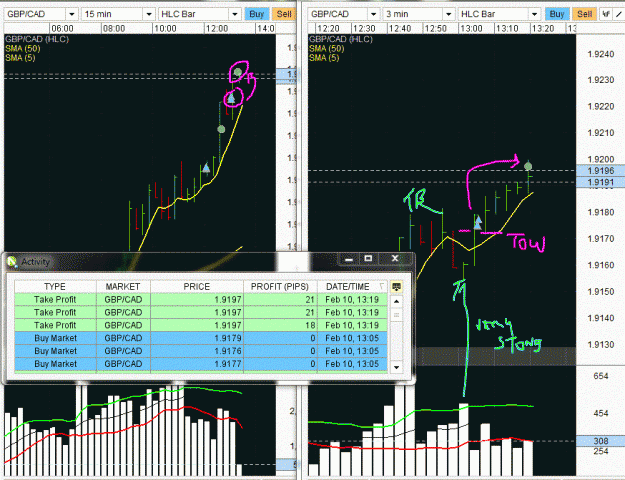Select the Buy Market row priced 1.9179
The width and height of the screenshot is (625, 480).
[201, 338]
